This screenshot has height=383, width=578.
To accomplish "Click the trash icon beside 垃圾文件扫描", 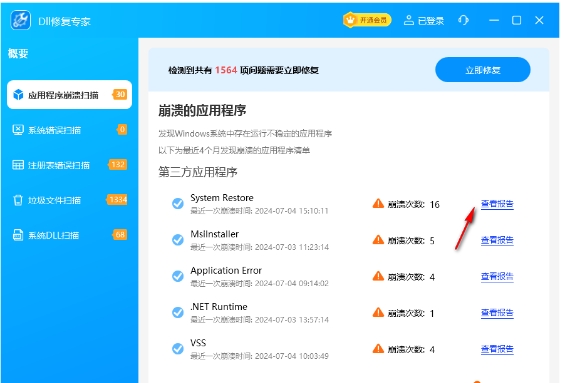I will pyautogui.click(x=18, y=200).
